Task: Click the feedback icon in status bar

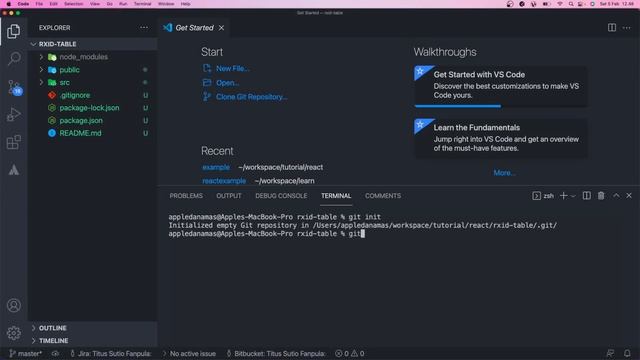Action: click(x=610, y=353)
